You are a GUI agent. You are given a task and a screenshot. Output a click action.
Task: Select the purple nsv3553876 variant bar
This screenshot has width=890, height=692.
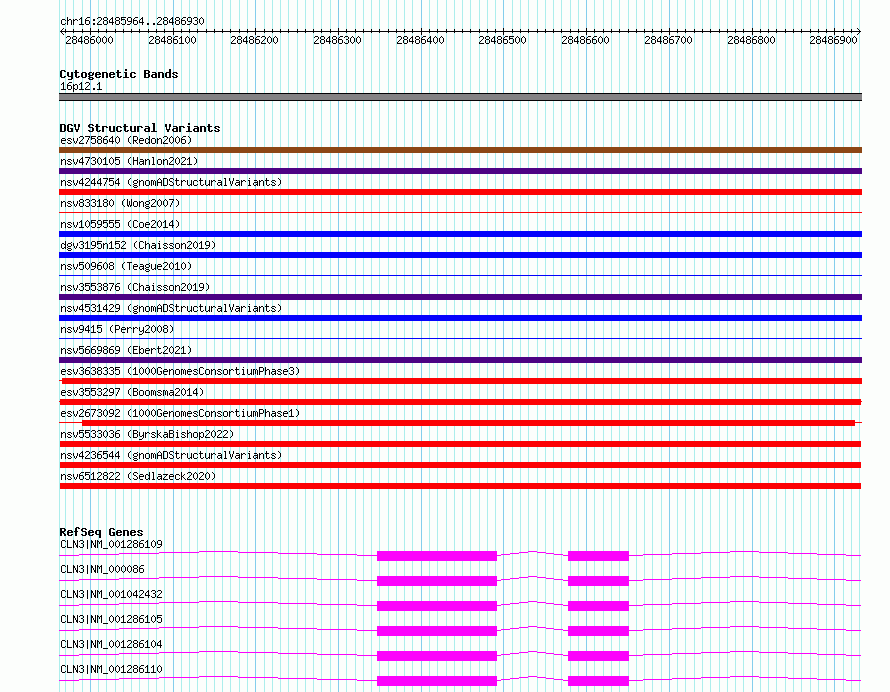[x=460, y=297]
